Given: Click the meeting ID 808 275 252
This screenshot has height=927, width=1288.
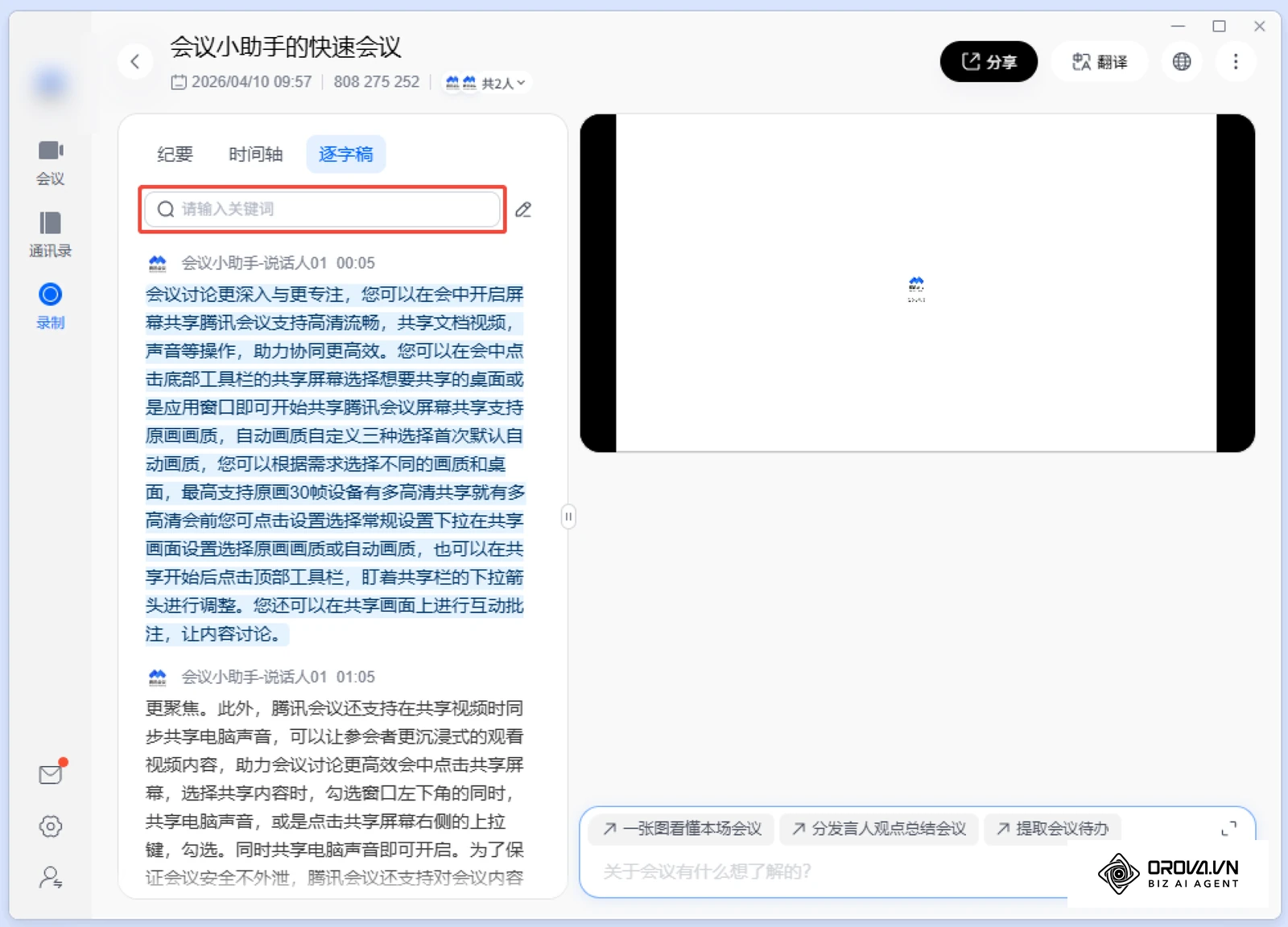Looking at the screenshot, I should click(376, 82).
